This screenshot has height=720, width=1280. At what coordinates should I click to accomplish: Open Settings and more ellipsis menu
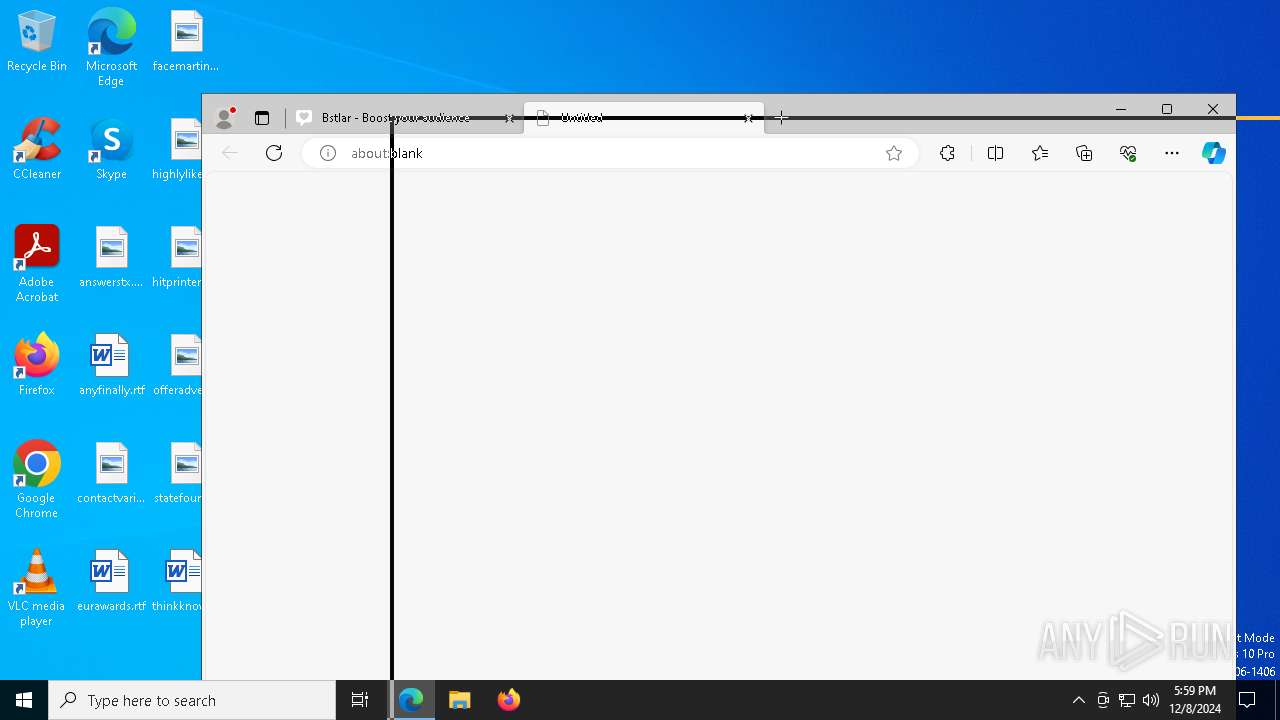pos(1172,153)
